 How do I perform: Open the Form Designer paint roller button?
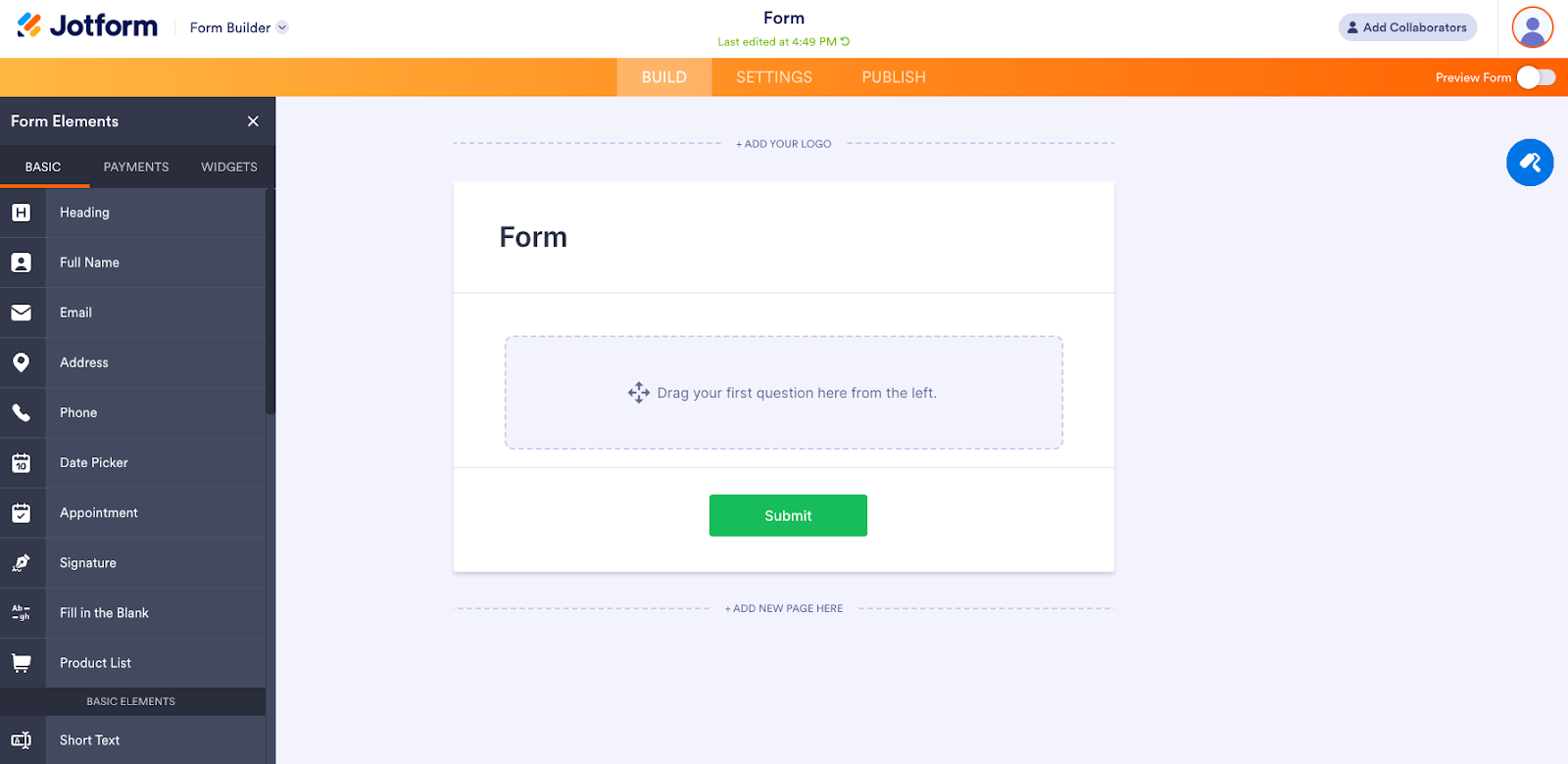(x=1530, y=163)
